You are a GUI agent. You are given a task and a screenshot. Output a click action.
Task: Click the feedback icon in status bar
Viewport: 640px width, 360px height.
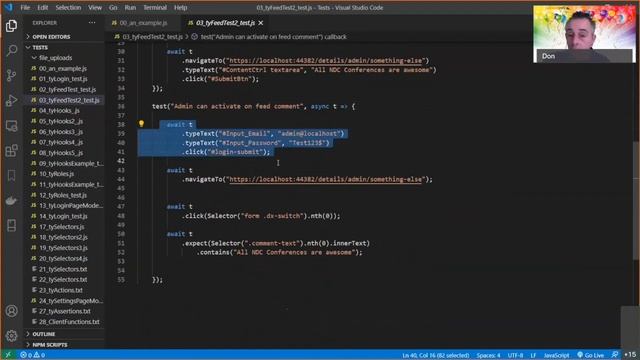[x=615, y=355]
